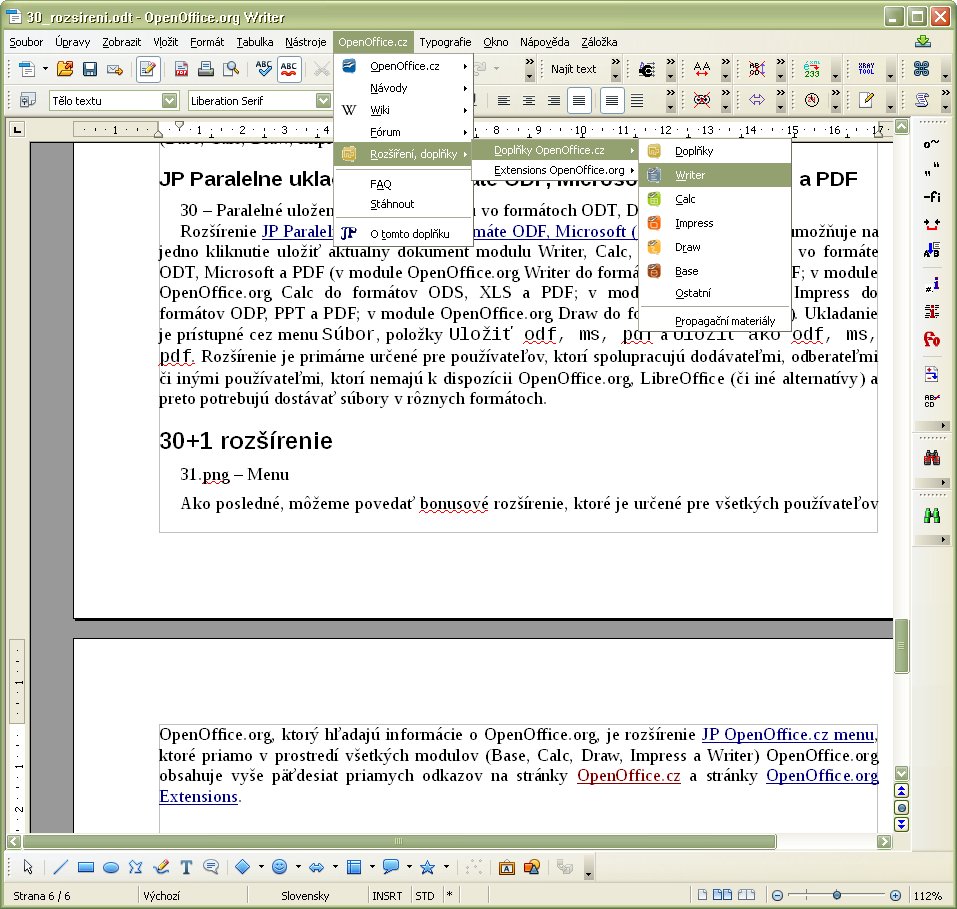This screenshot has height=909, width=957.
Task: Insert a Stars shape
Action: [428, 867]
